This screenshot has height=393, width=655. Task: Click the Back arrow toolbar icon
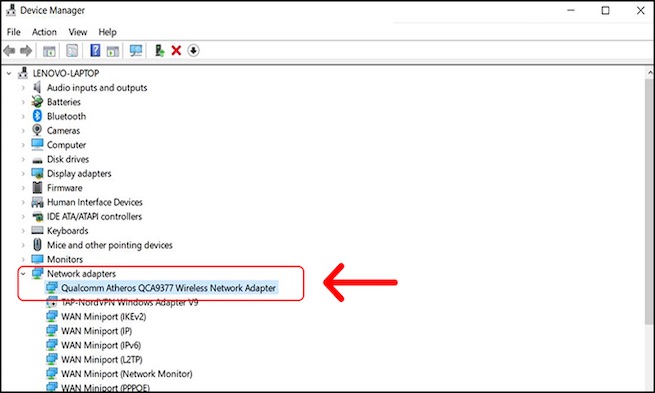(x=9, y=51)
